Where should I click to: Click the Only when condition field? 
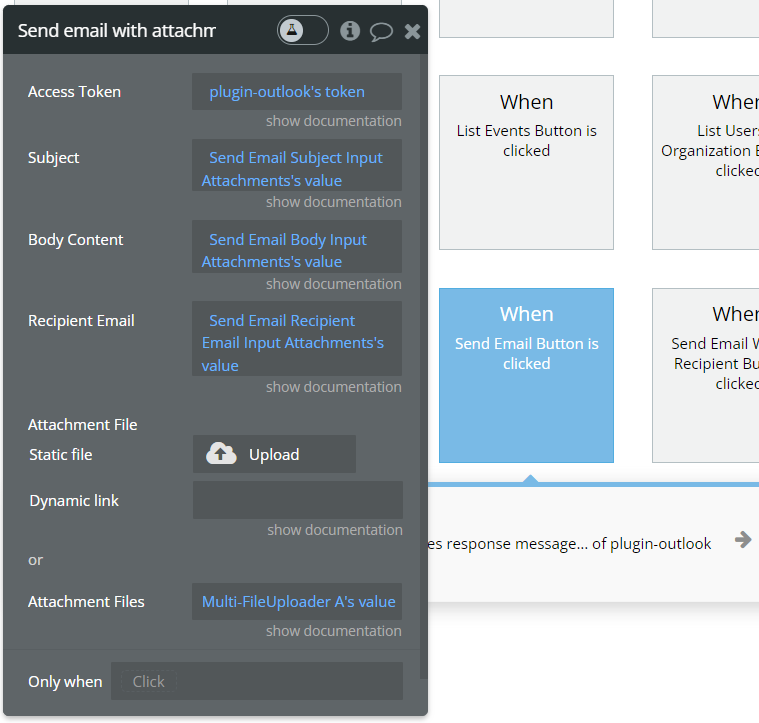[256, 681]
